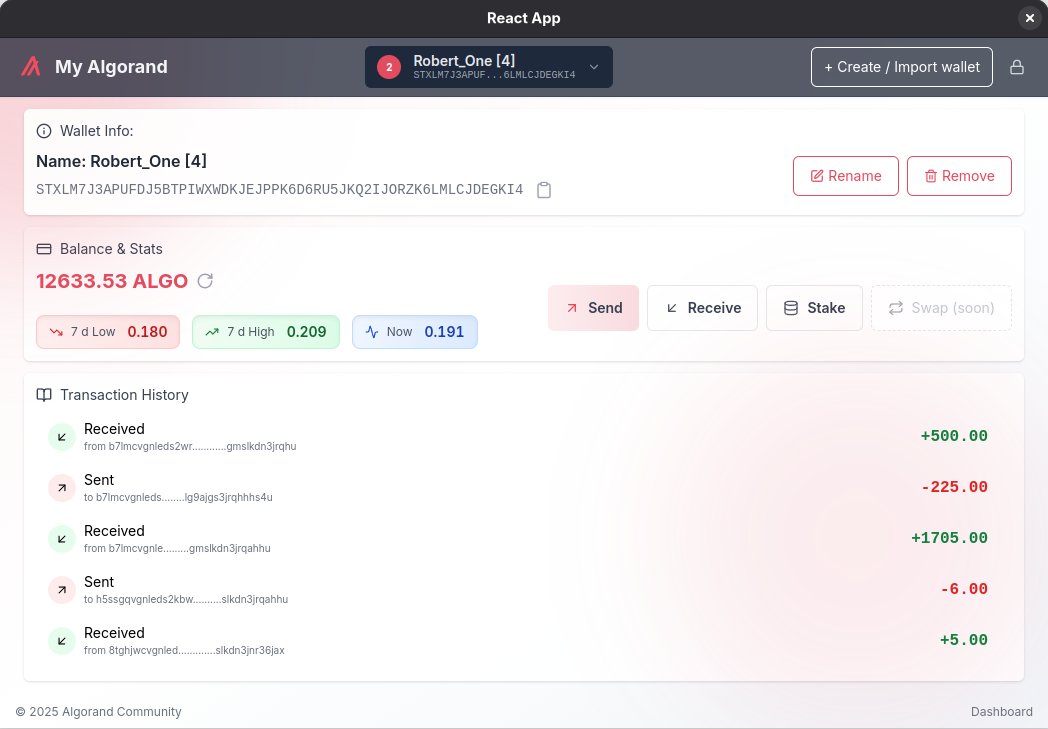The width and height of the screenshot is (1048, 729).
Task: Click received icon for +5.00 transaction
Action: [61, 641]
